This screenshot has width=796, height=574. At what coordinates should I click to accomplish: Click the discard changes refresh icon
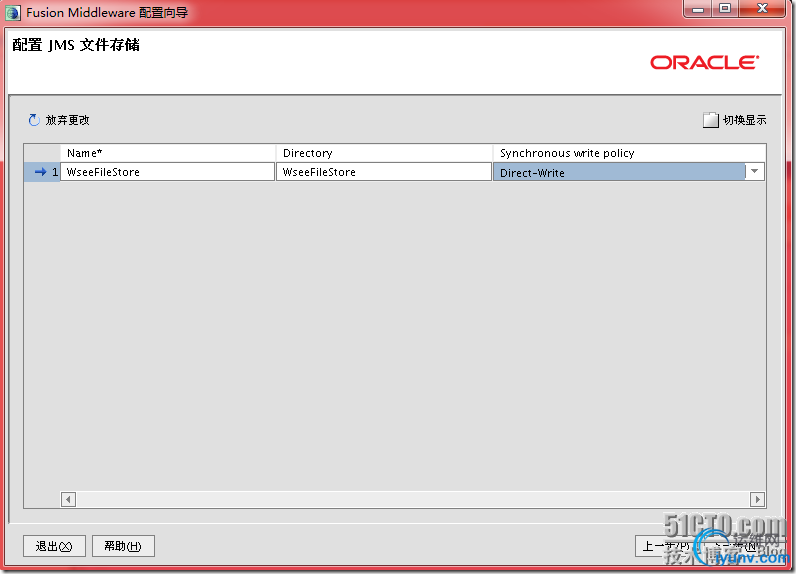click(x=34, y=120)
